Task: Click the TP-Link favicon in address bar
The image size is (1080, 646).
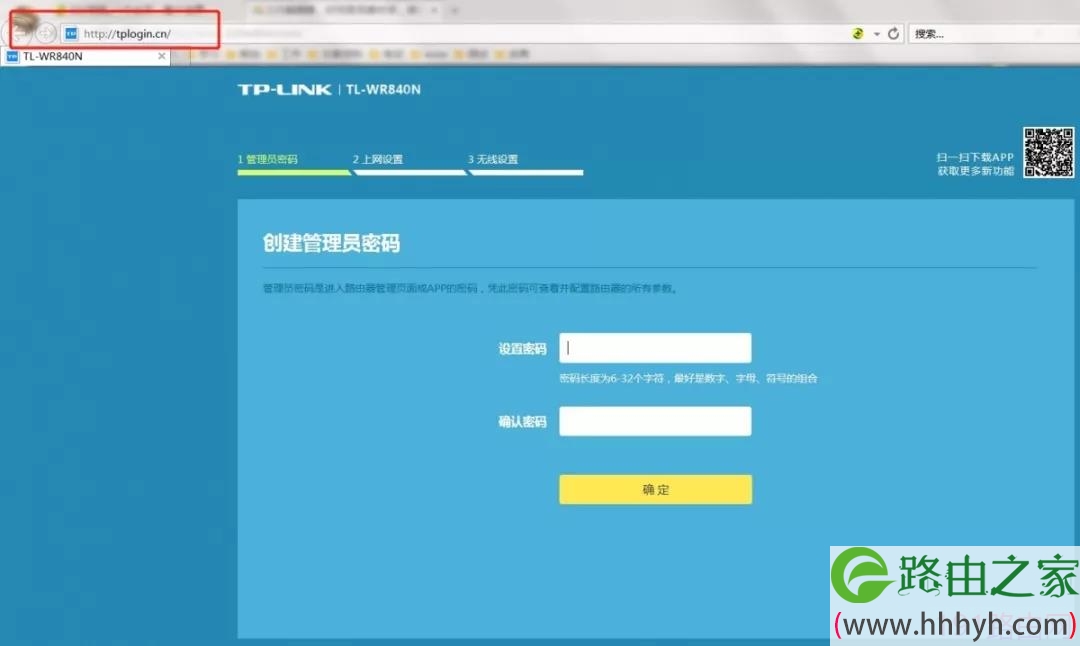Action: coord(71,33)
